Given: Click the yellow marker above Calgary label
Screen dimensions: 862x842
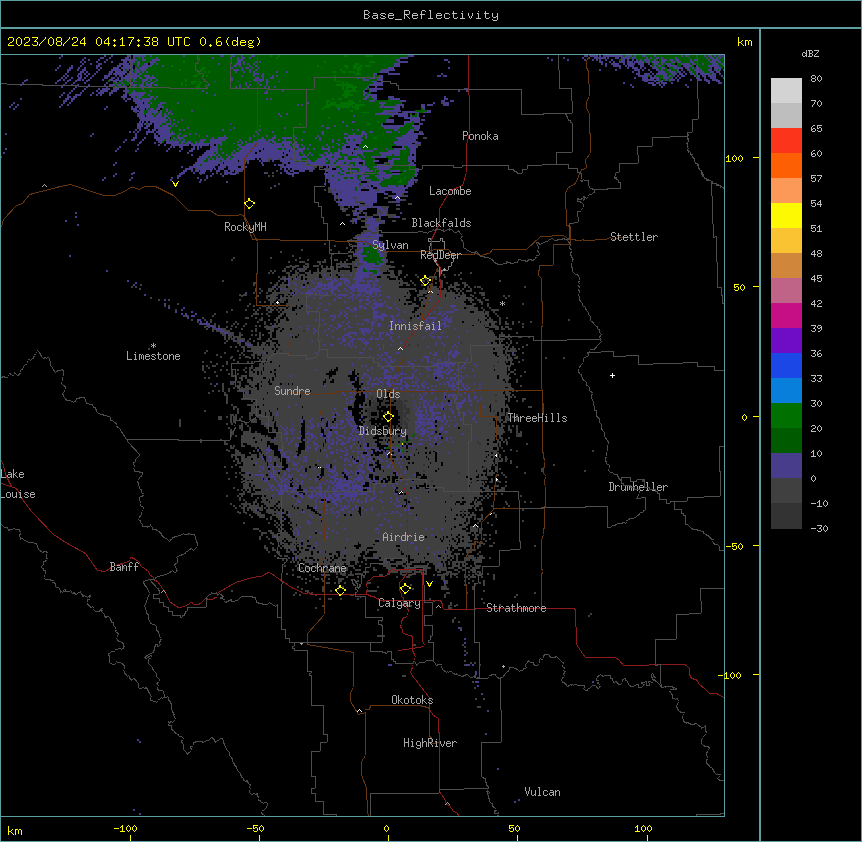Looking at the screenshot, I should tap(405, 589).
